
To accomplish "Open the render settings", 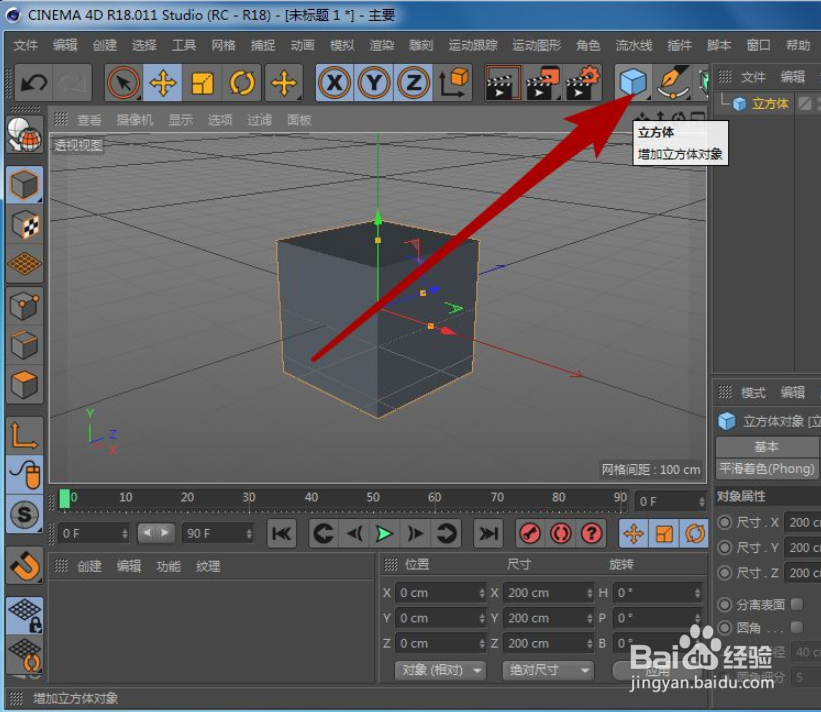I will [582, 82].
